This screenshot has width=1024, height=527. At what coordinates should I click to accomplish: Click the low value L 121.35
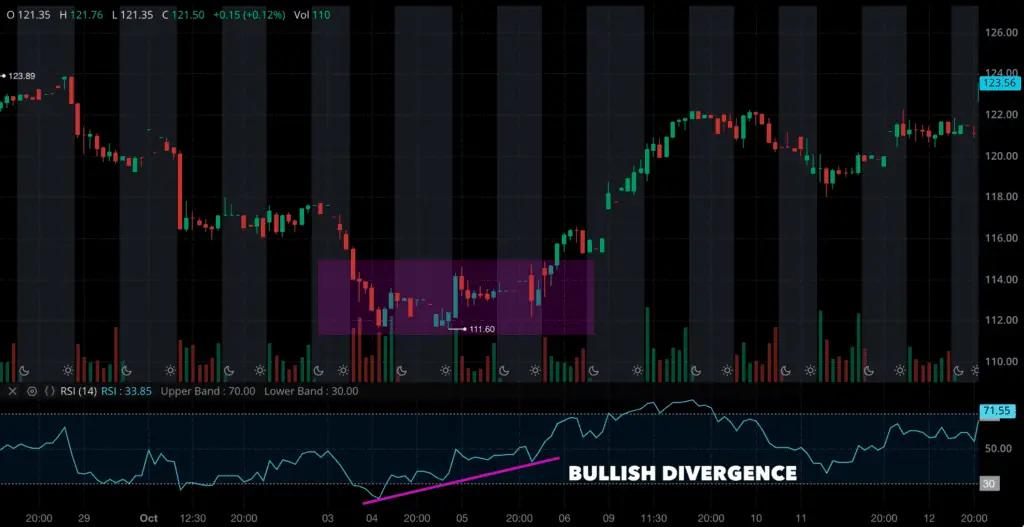(135, 14)
